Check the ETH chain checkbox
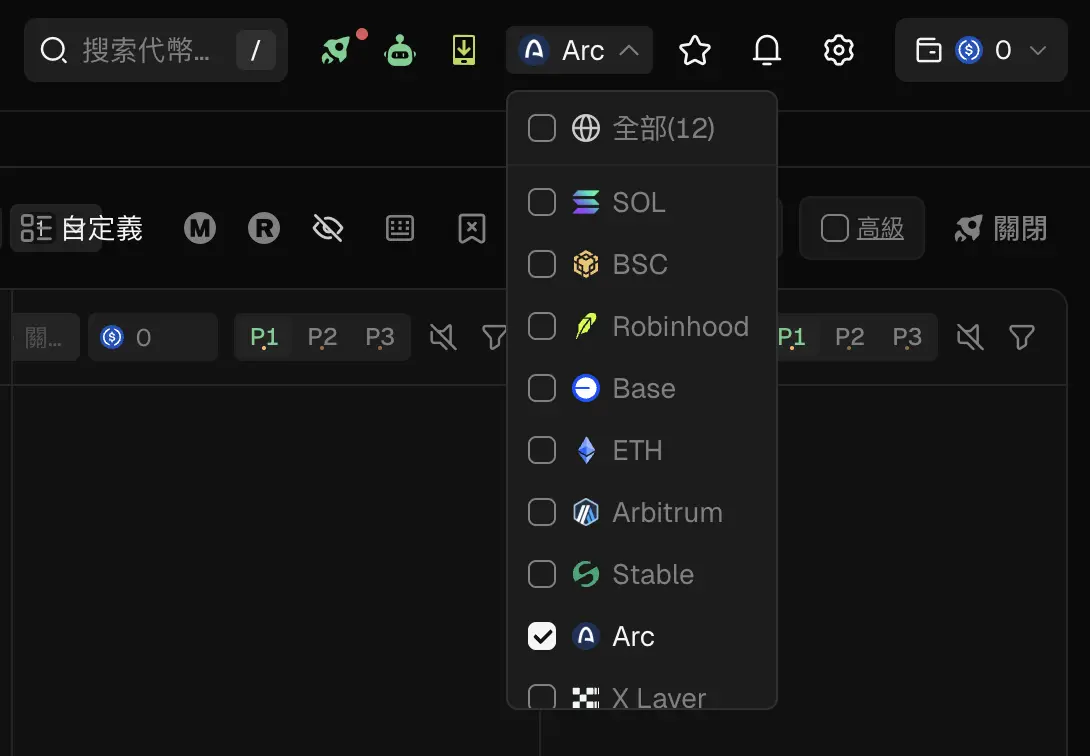Viewport: 1090px width, 756px height. [x=542, y=450]
